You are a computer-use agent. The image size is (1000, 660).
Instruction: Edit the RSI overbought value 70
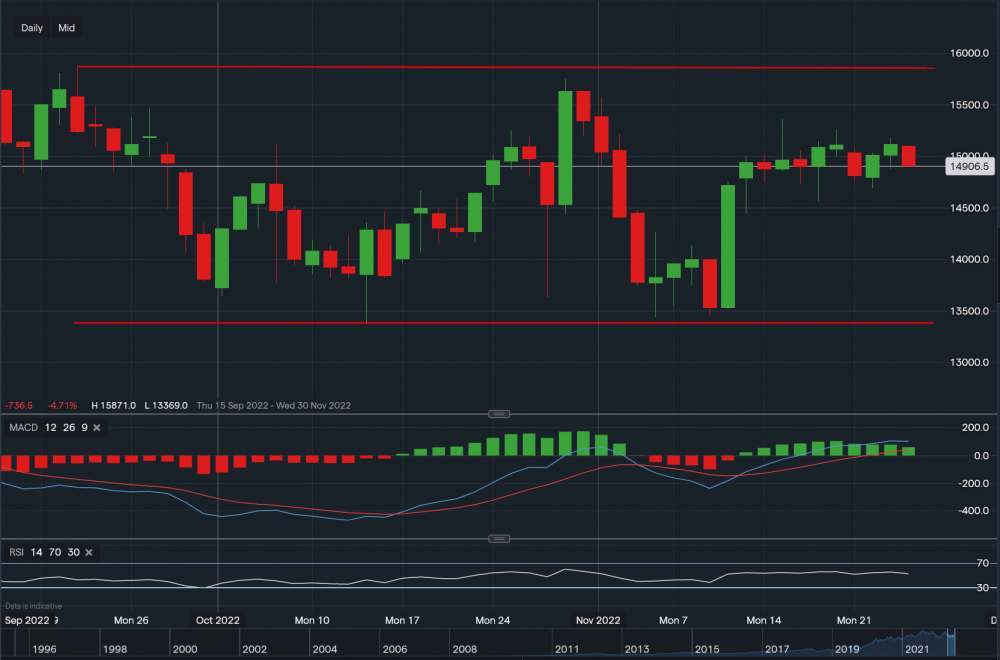pos(53,552)
